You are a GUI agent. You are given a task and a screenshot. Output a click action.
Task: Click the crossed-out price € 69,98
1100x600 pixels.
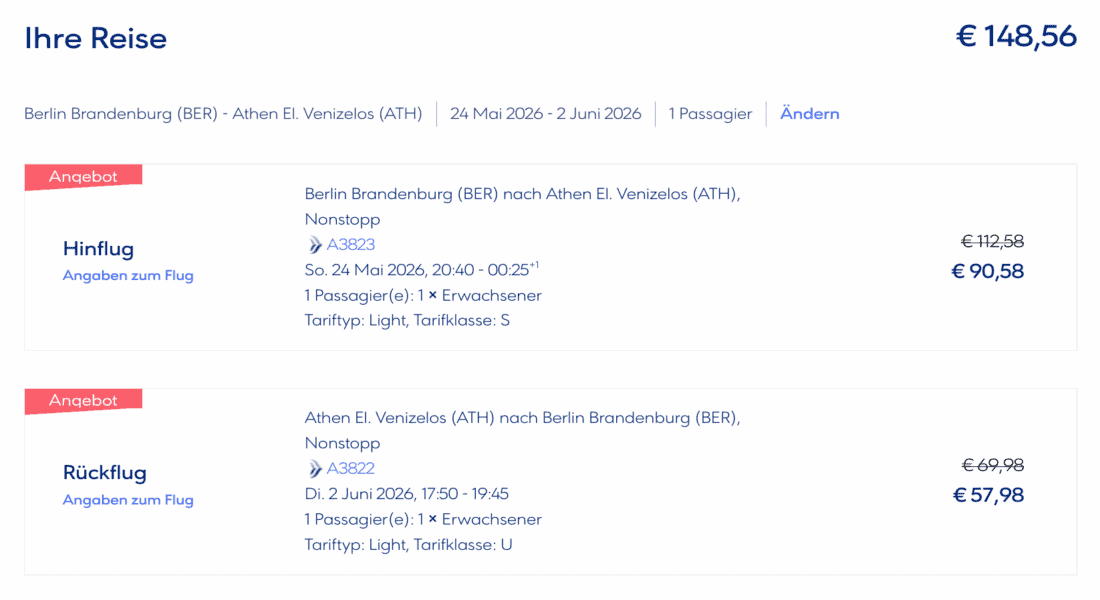(992, 465)
